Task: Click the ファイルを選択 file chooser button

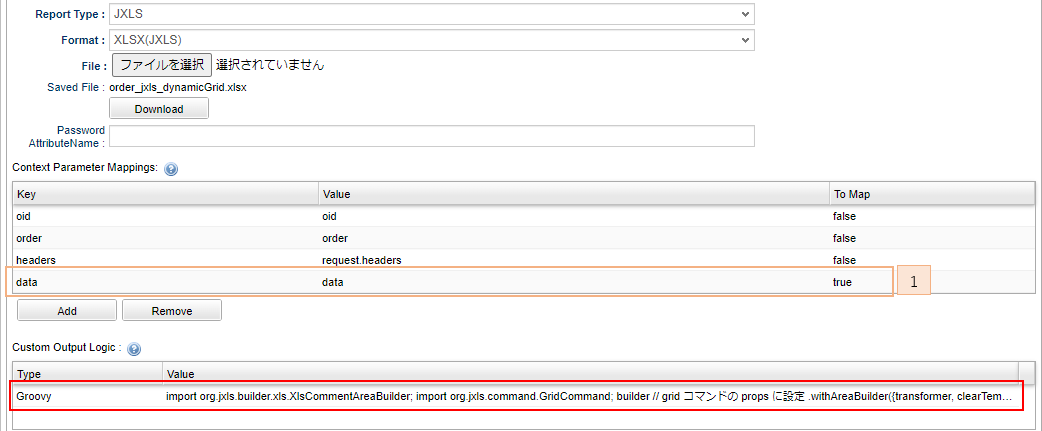Action: 161,64
